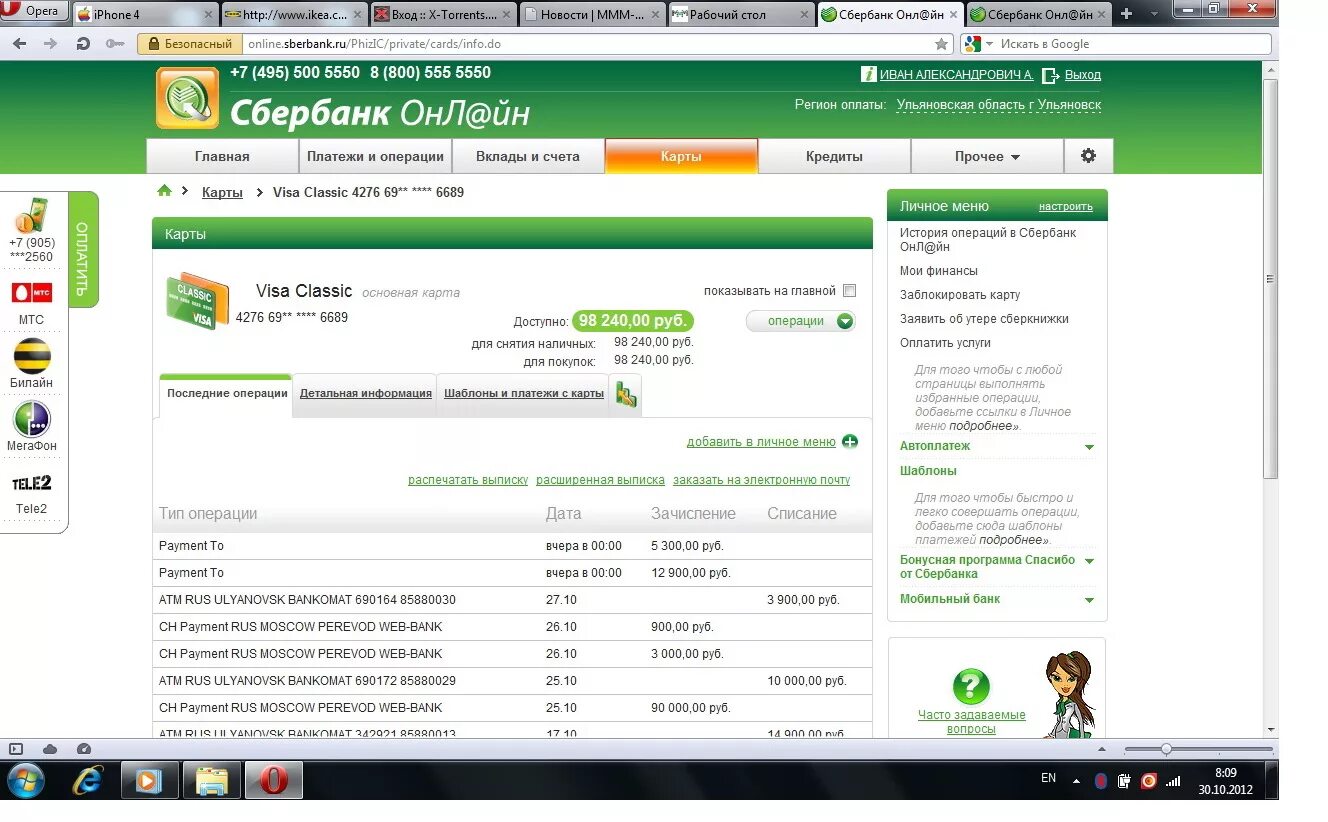Viewport: 1328px width, 822px height.
Task: Open Мои финансы link
Action: point(939,271)
